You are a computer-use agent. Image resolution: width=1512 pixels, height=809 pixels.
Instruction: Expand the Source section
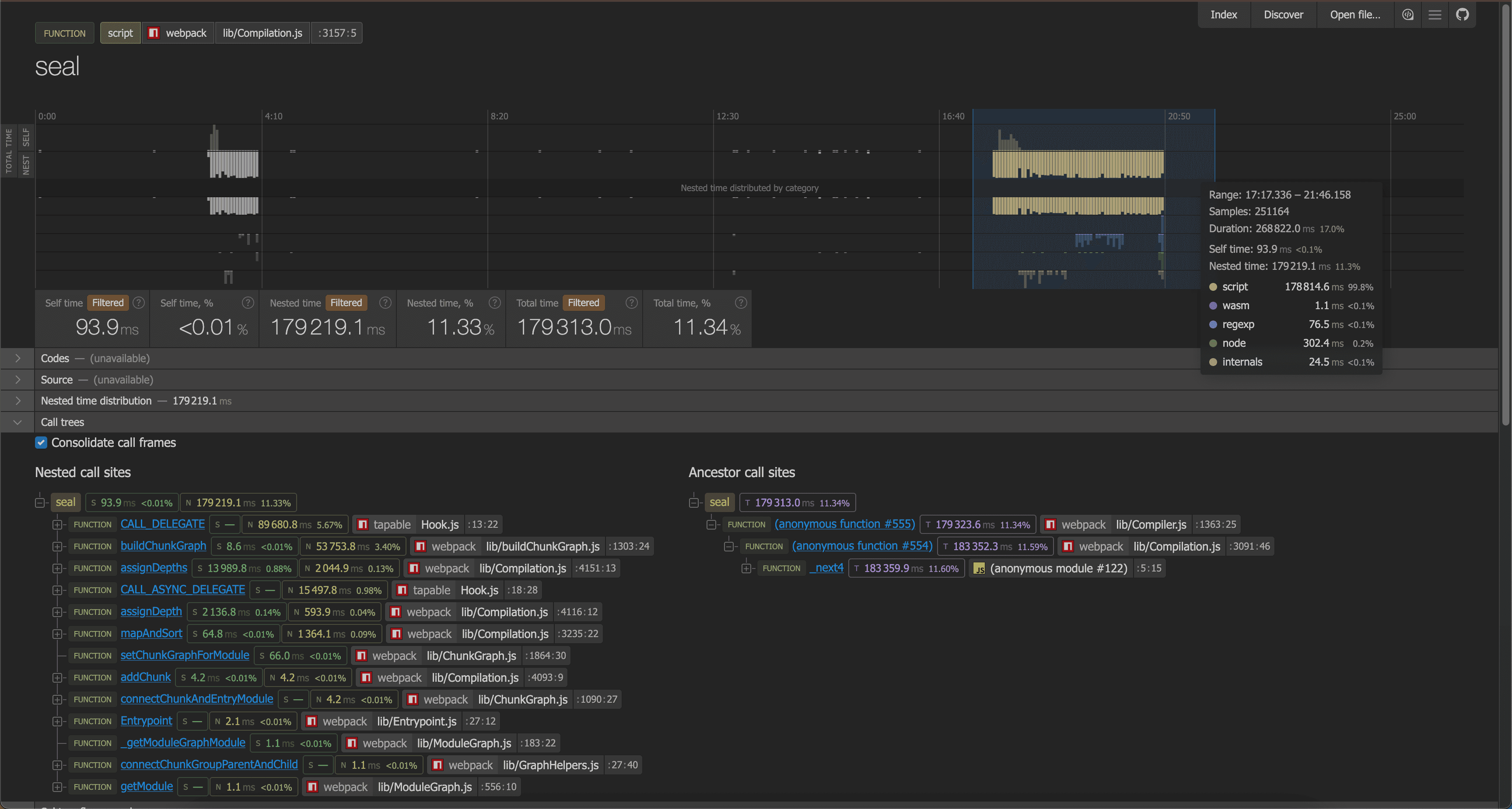(x=17, y=380)
